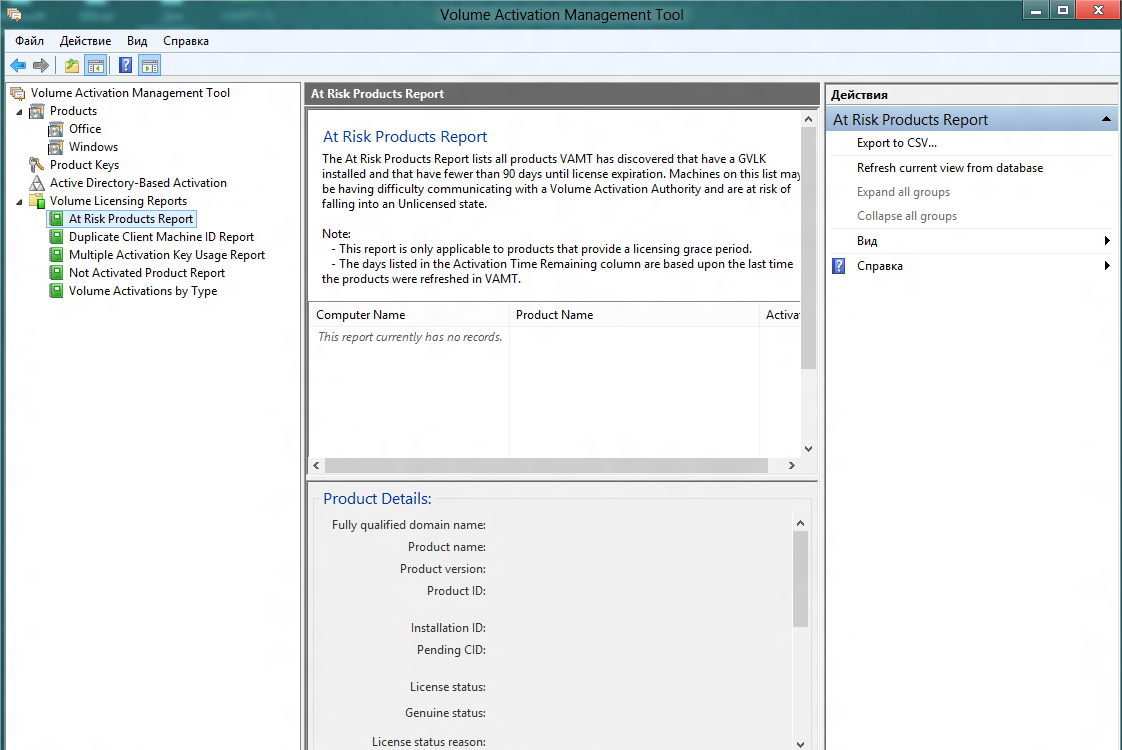
Task: Open the Справка menu in menu bar
Action: click(186, 41)
